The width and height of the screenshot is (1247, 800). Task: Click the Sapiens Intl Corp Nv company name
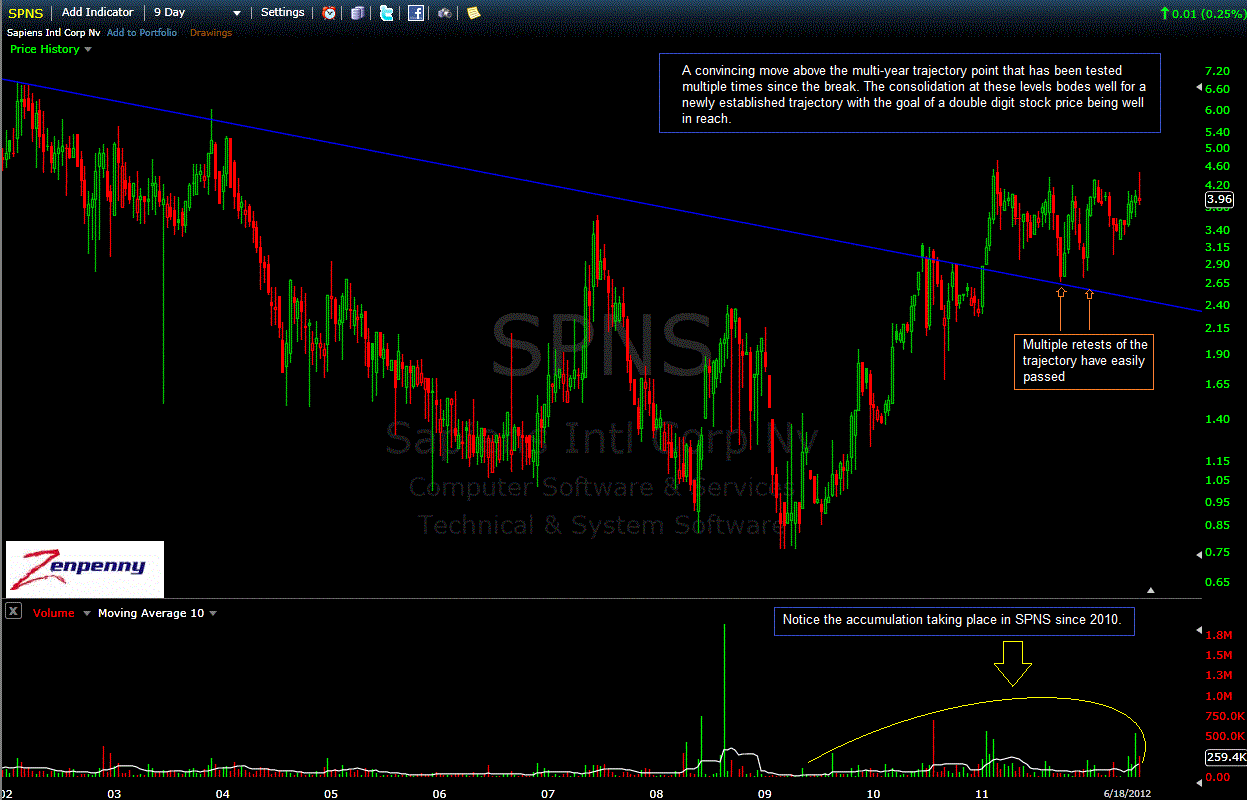(x=53, y=33)
